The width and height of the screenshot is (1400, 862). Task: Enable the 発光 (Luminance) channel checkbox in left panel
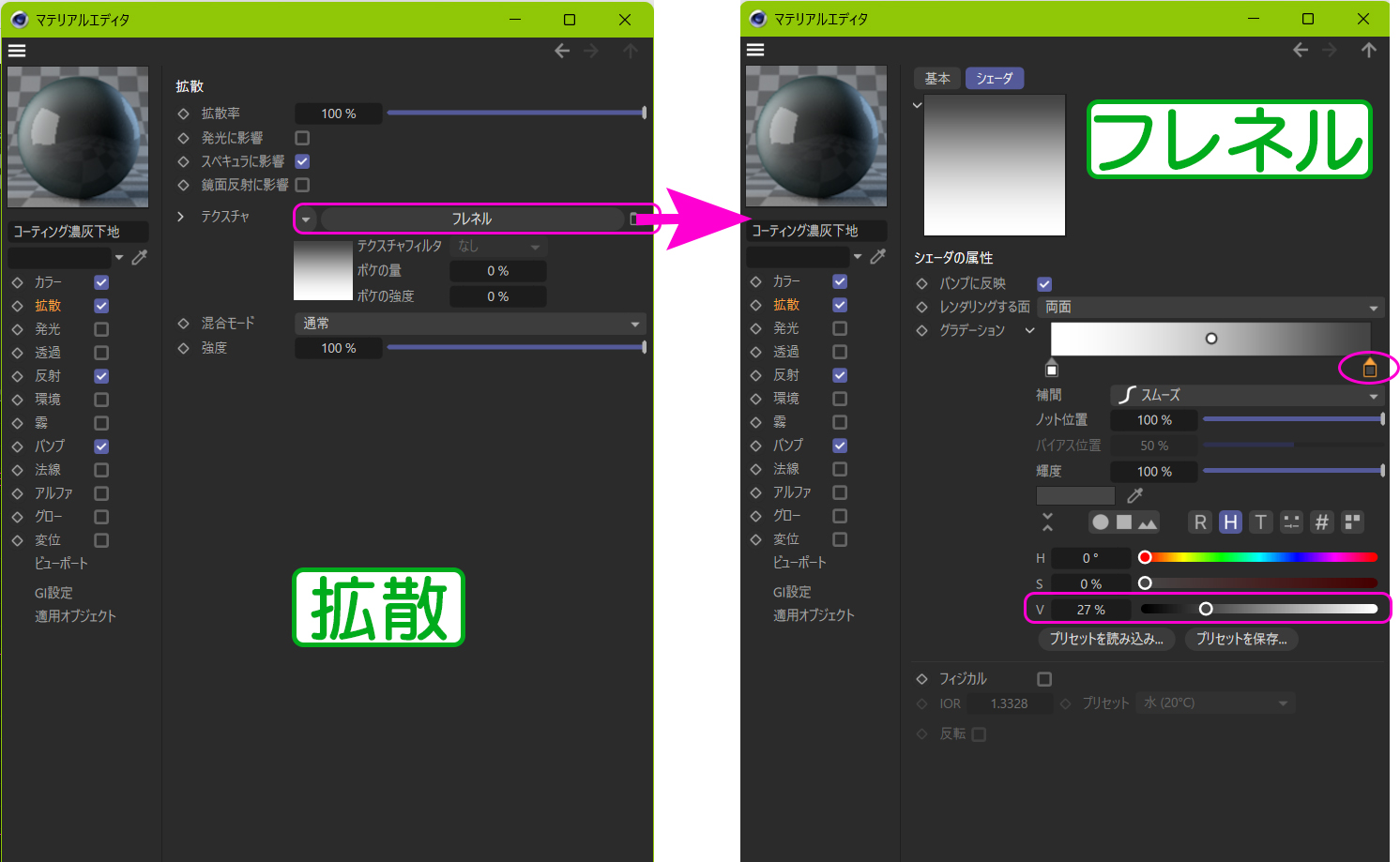coord(101,329)
